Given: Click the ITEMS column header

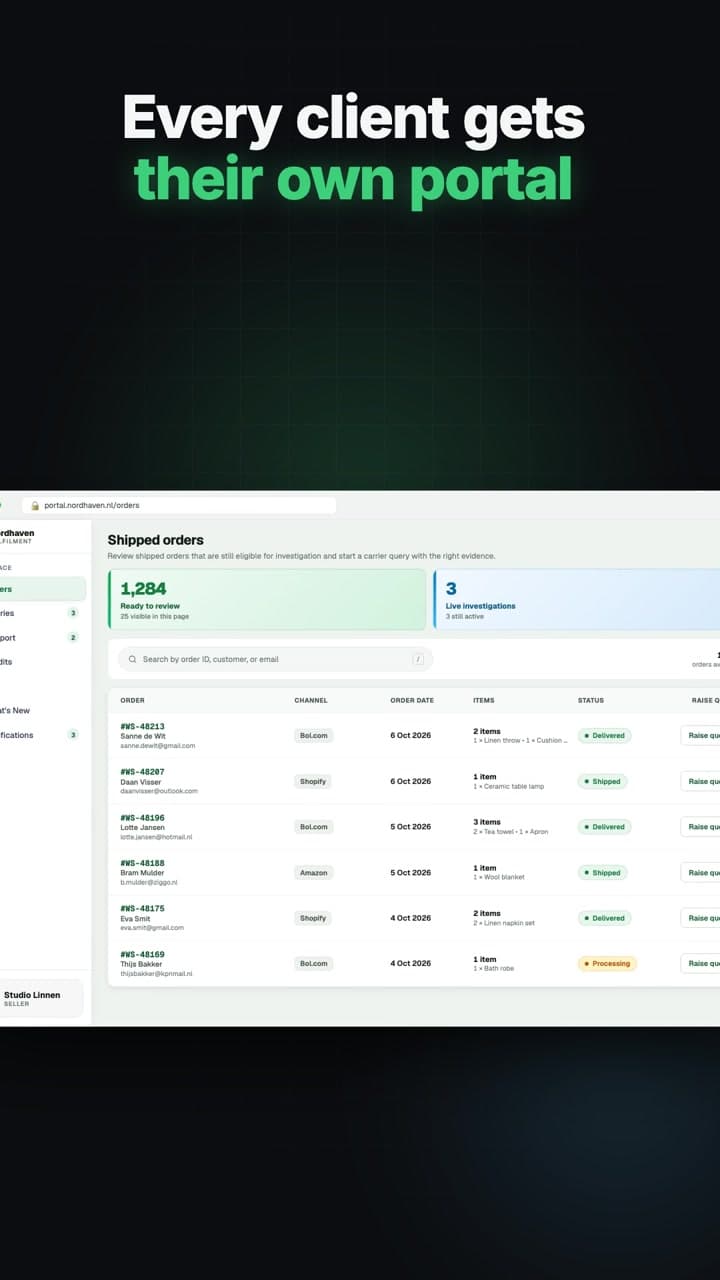Looking at the screenshot, I should (484, 700).
